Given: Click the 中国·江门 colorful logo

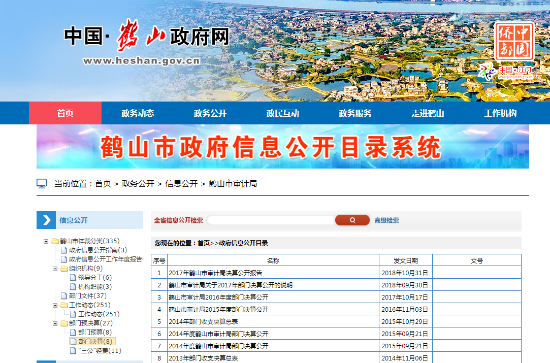Looking at the screenshot, I should (505, 71).
